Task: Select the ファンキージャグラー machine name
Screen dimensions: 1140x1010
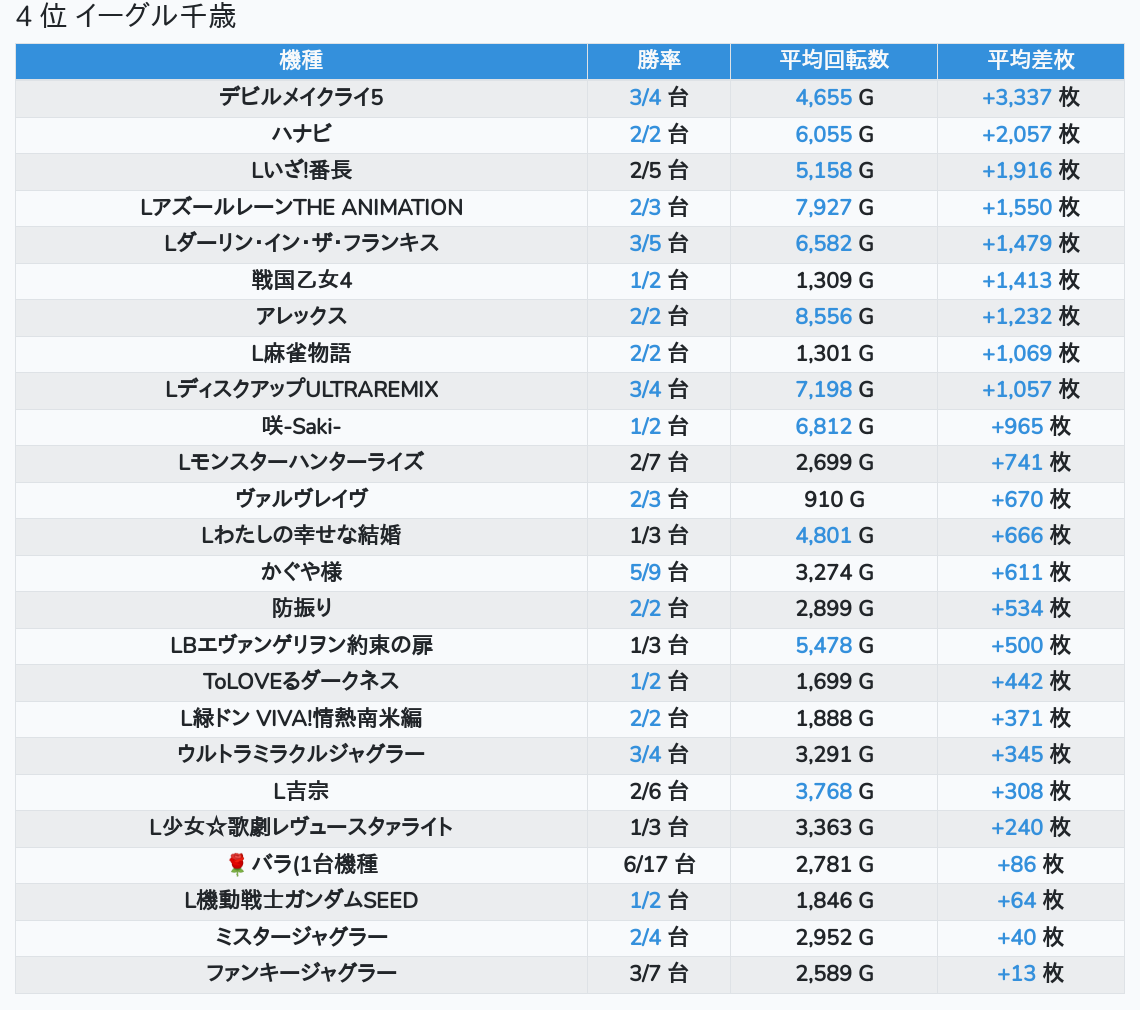Action: tap(301, 973)
